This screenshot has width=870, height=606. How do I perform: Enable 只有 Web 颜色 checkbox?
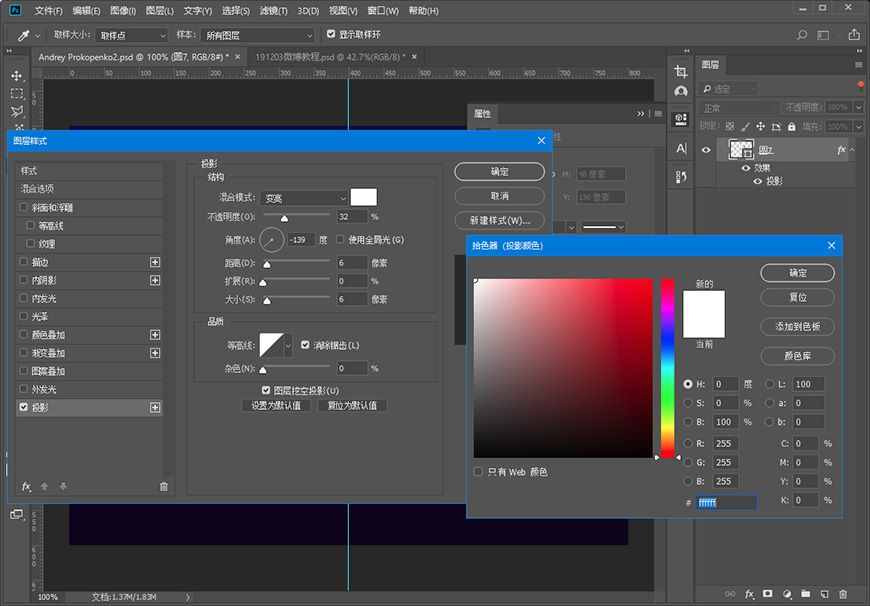[478, 471]
